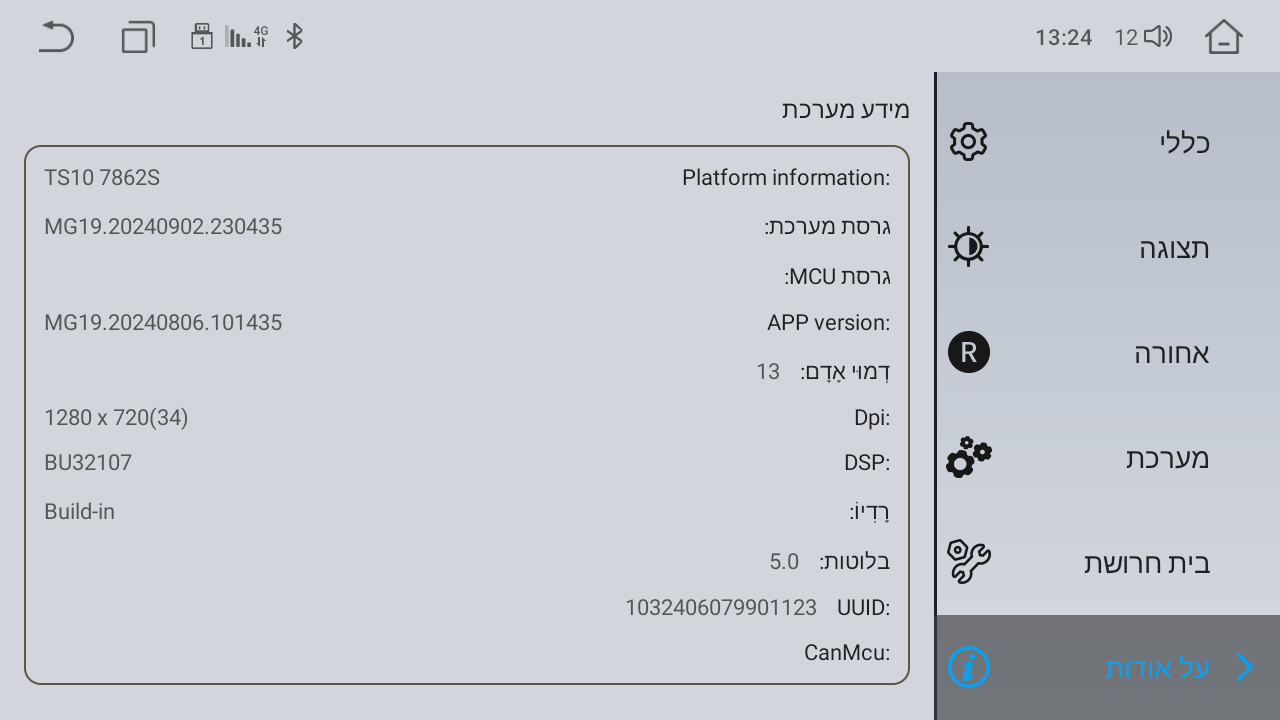Tap the back arrow icon
This screenshot has height=720, width=1280.
pyautogui.click(x=57, y=37)
